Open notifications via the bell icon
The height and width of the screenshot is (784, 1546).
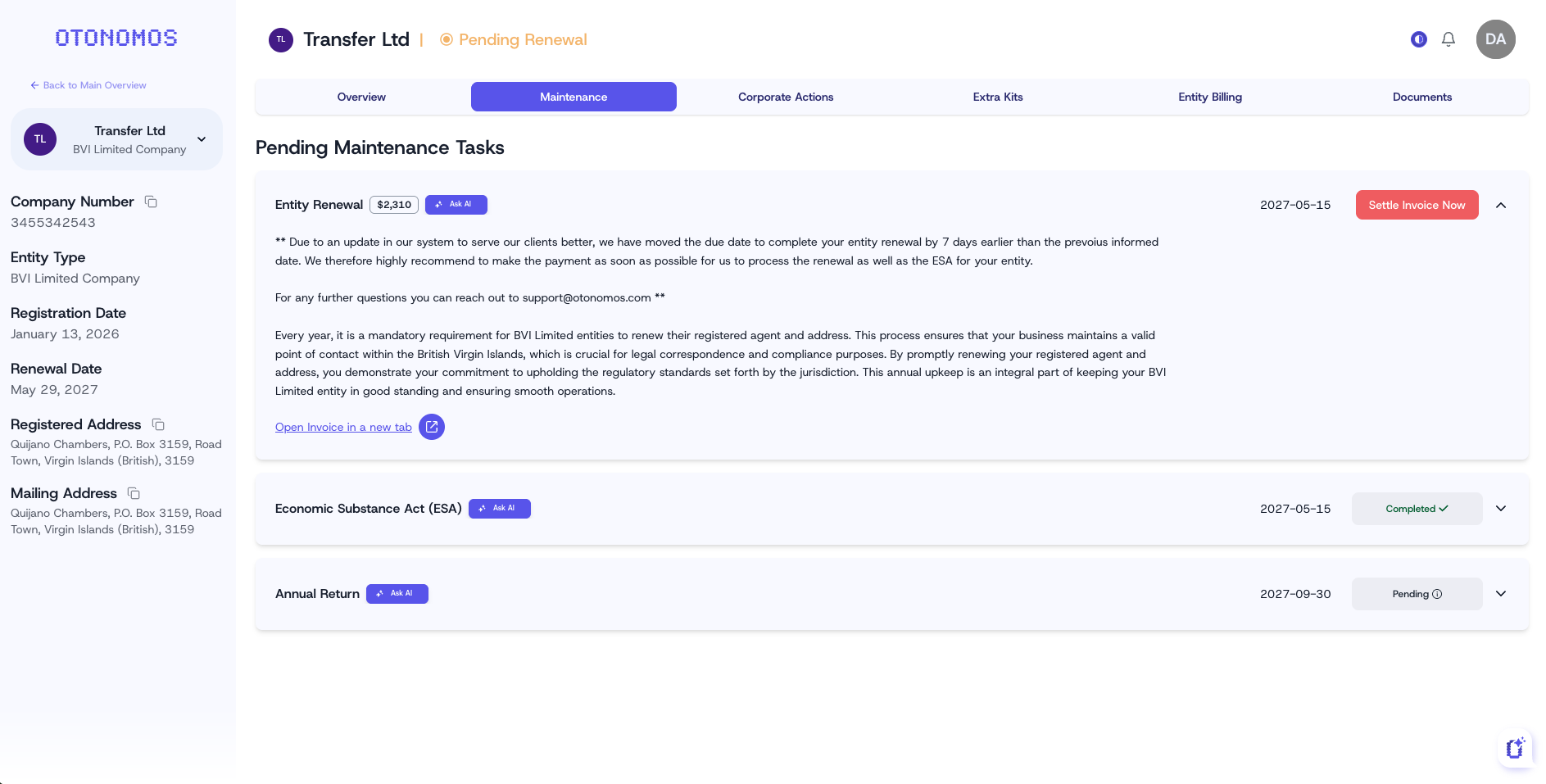point(1448,39)
